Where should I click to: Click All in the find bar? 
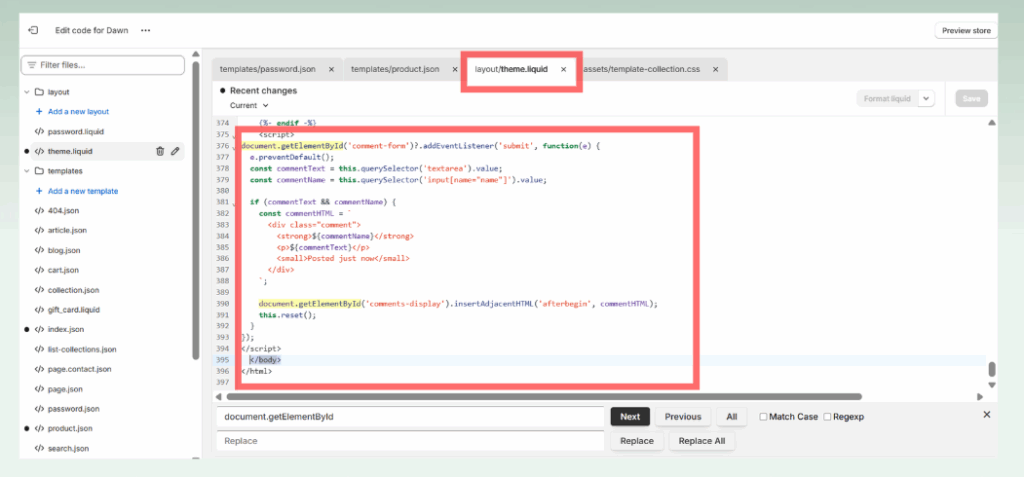(x=731, y=417)
